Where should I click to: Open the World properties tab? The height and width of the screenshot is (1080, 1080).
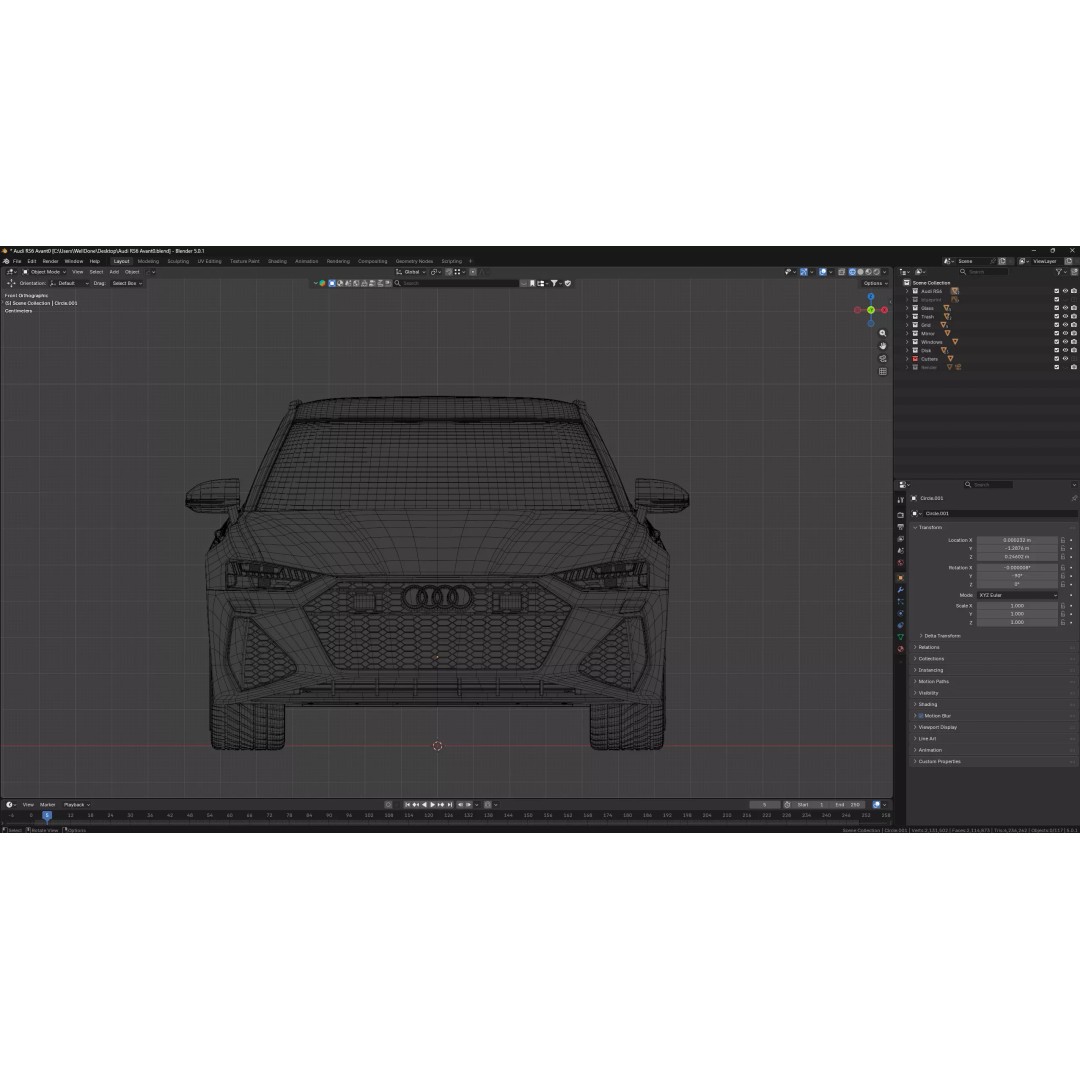click(900, 562)
